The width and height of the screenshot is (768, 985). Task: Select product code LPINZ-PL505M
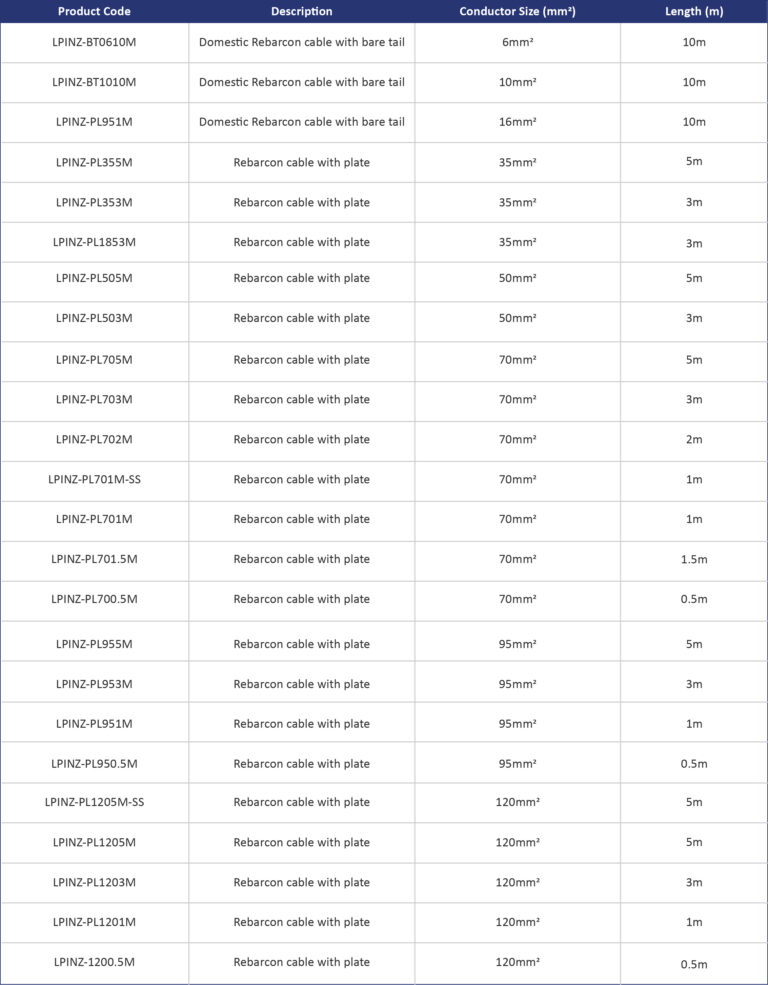point(94,278)
